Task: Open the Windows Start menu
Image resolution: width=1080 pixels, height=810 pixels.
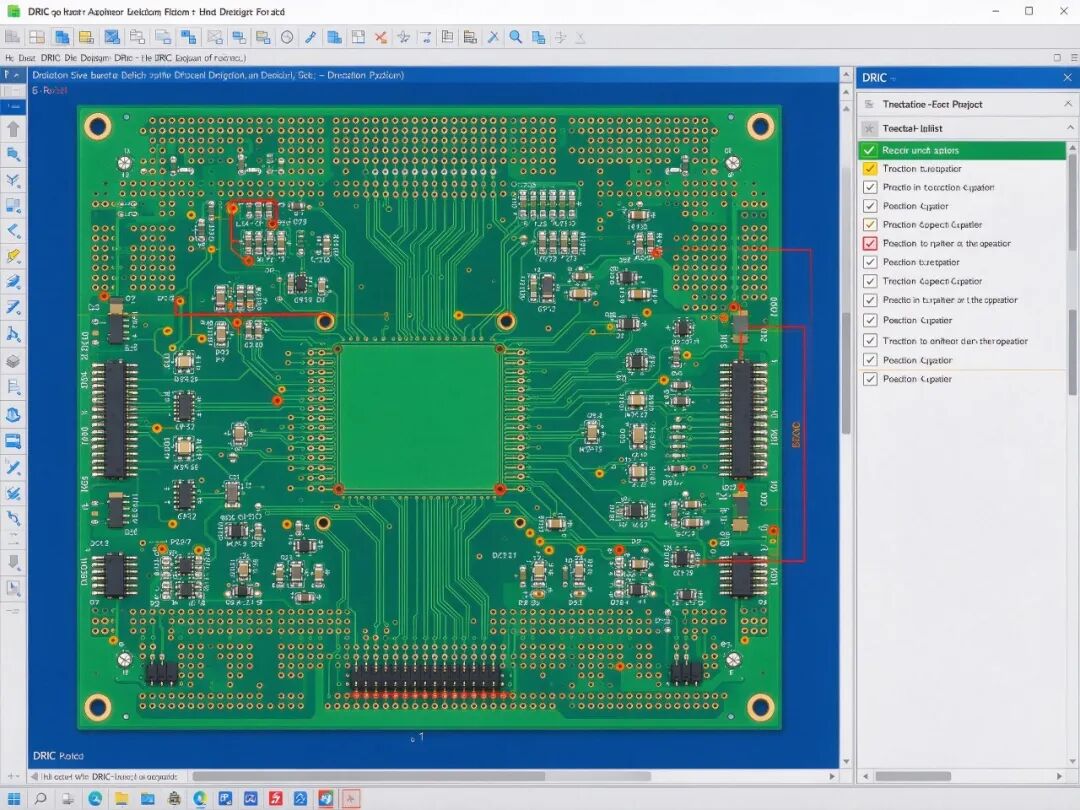Action: pyautogui.click(x=13, y=798)
